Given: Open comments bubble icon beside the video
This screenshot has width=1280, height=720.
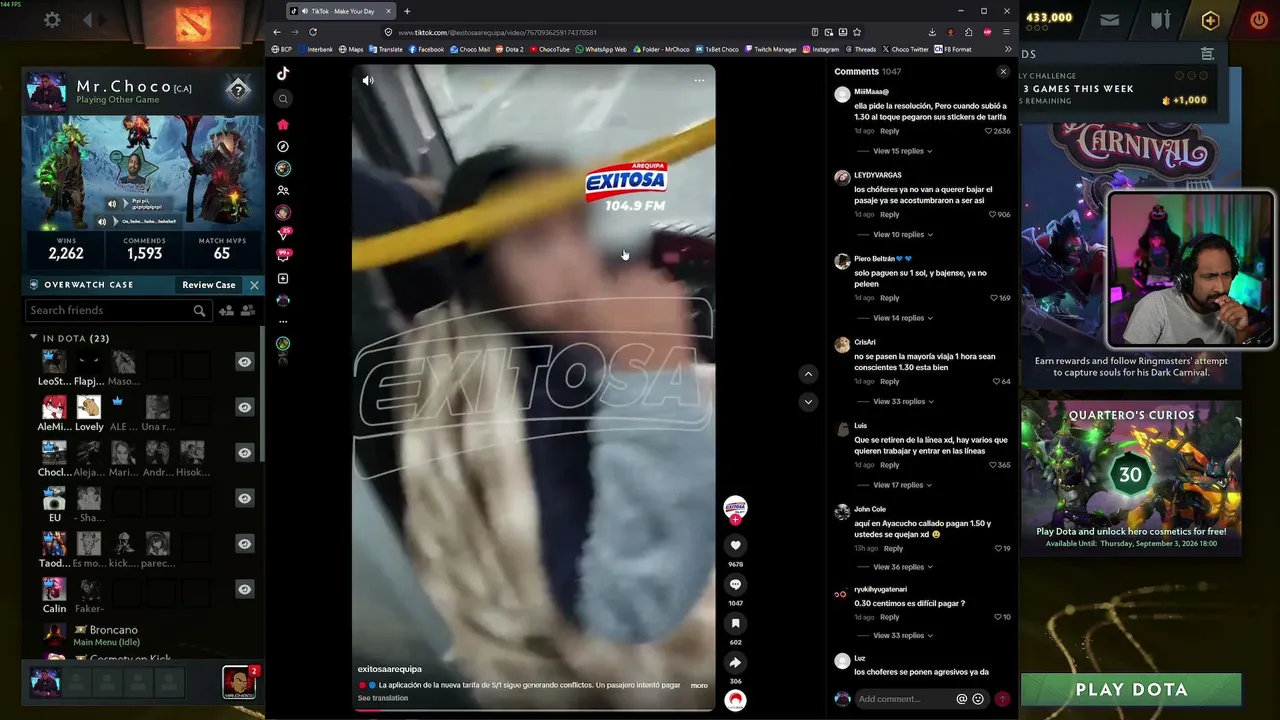Looking at the screenshot, I should point(735,584).
